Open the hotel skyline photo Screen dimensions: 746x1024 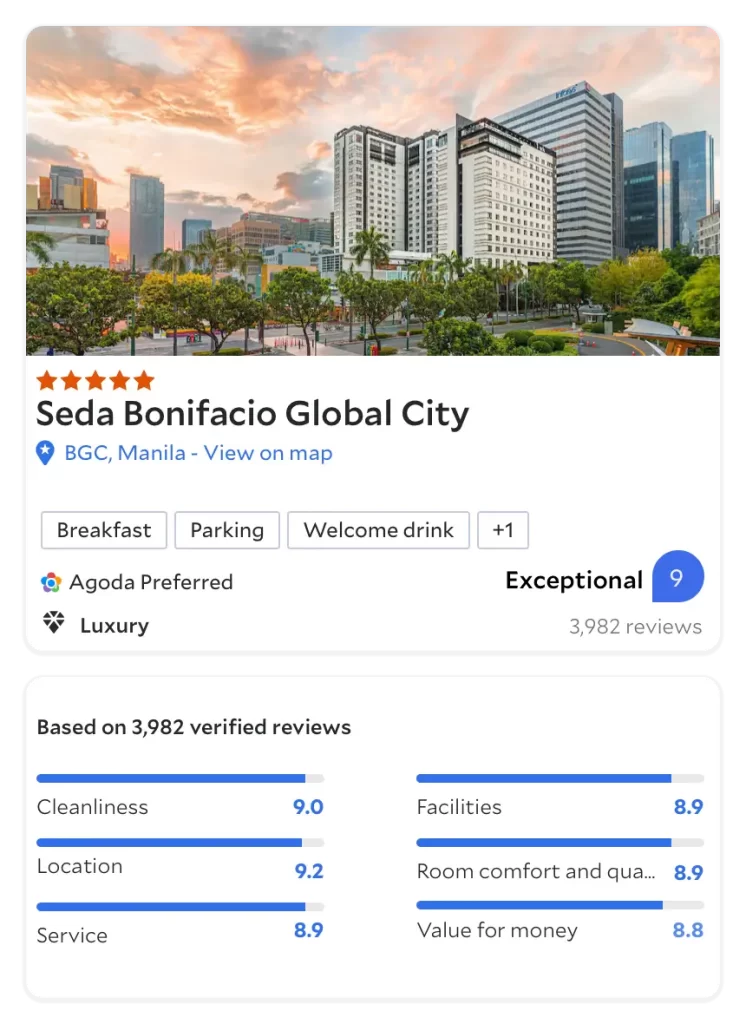[373, 191]
